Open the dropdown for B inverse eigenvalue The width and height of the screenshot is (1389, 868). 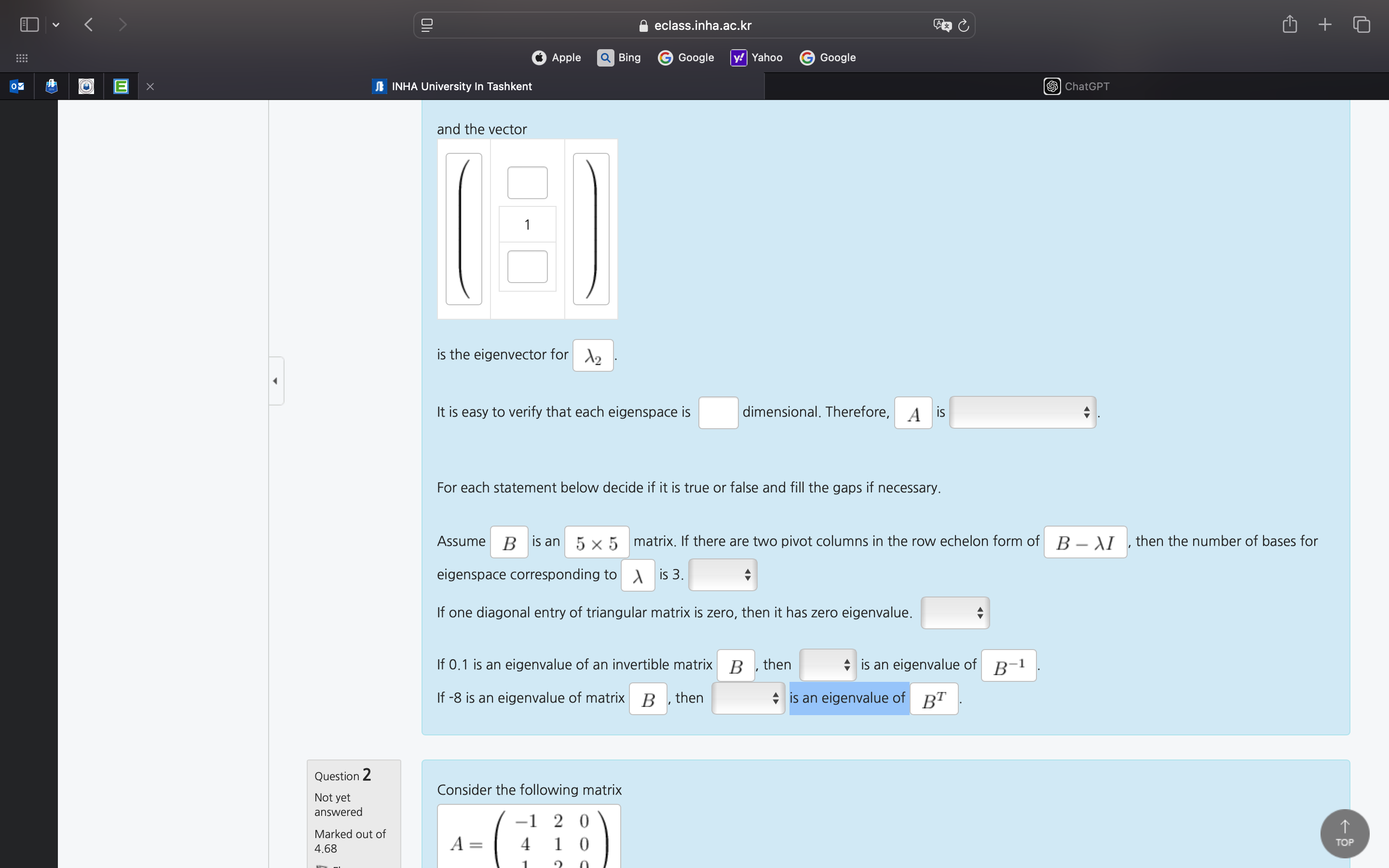[x=828, y=665]
